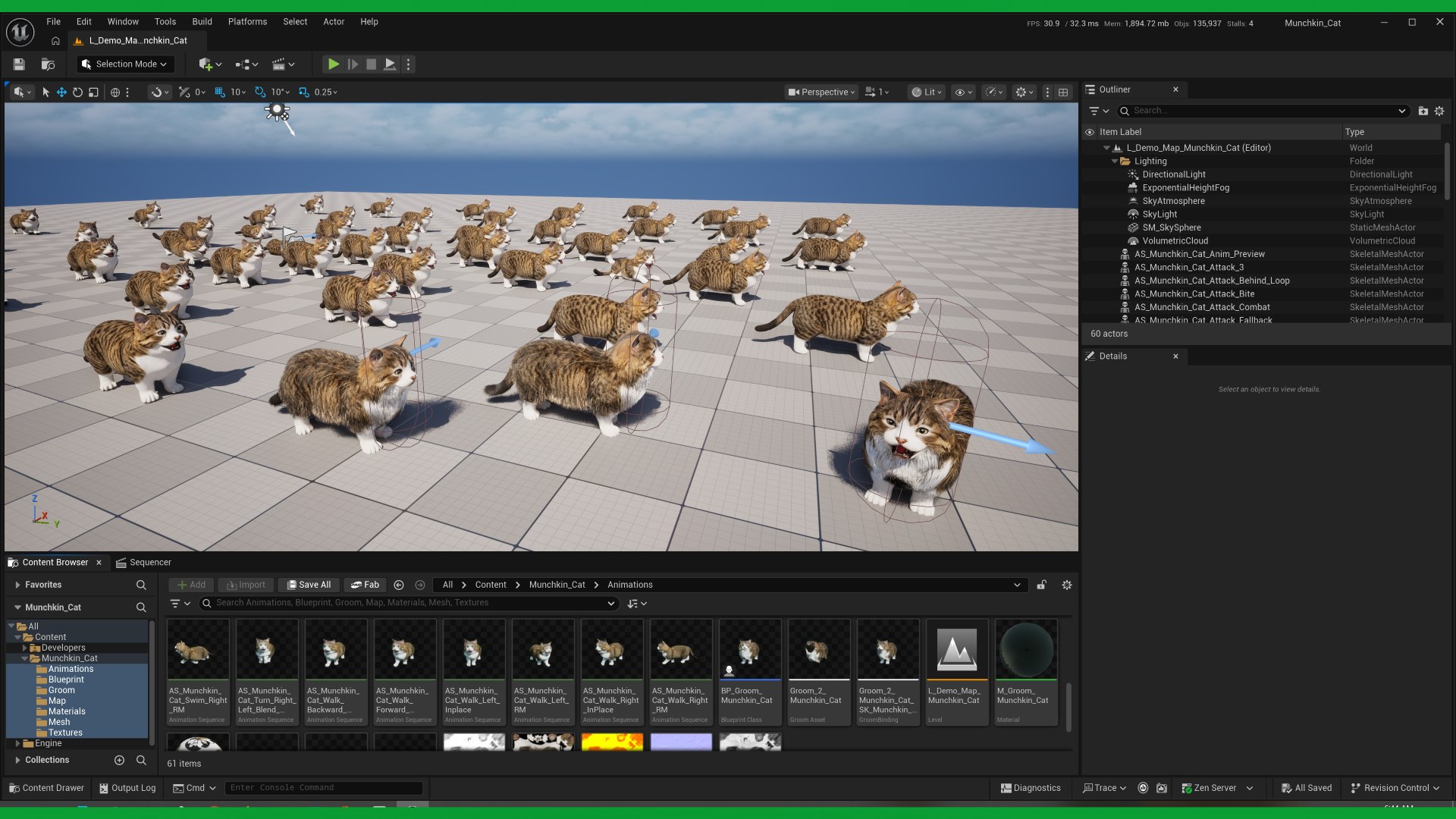This screenshot has height=819, width=1456.
Task: Open the L_Demo_Map_Munchkin_Cat level thumbnail
Action: click(x=956, y=650)
